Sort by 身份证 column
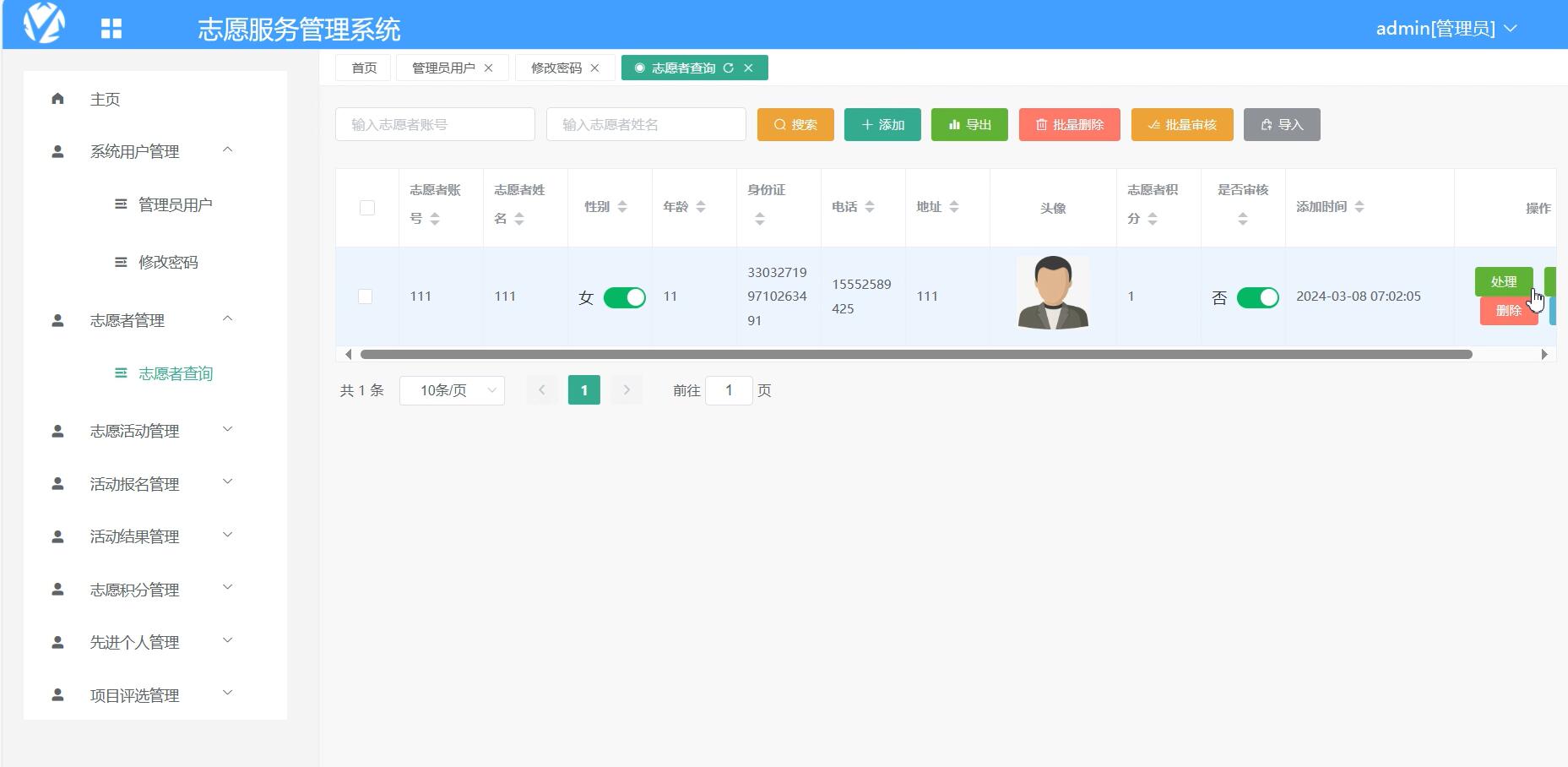Image resolution: width=1568 pixels, height=767 pixels. click(760, 219)
